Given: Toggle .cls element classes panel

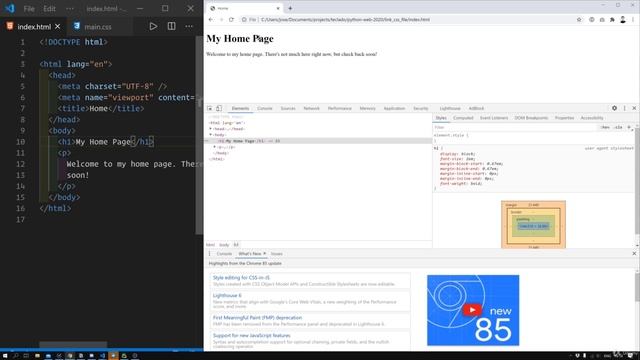Looking at the screenshot, I should click(618, 127).
